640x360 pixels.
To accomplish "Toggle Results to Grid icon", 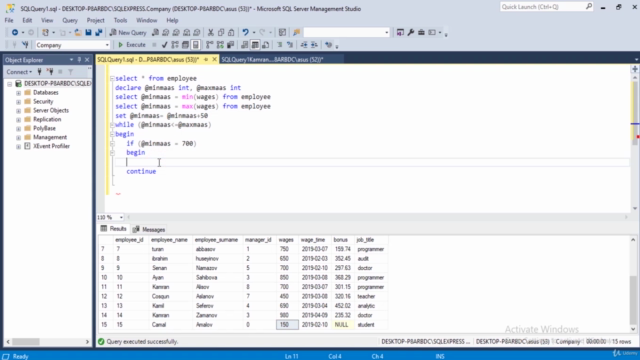I will tap(255, 45).
